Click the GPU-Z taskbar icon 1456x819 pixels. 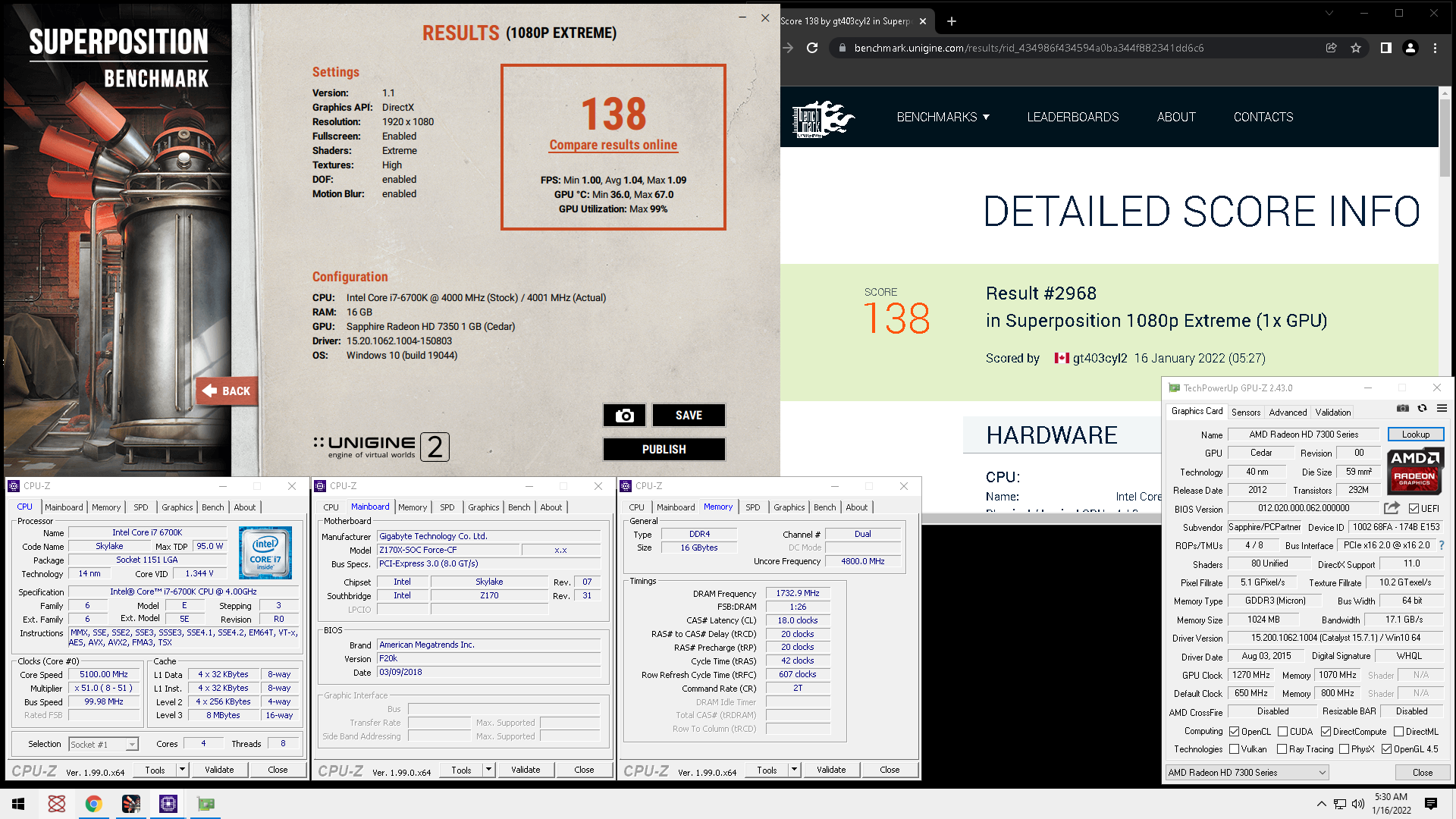206,804
